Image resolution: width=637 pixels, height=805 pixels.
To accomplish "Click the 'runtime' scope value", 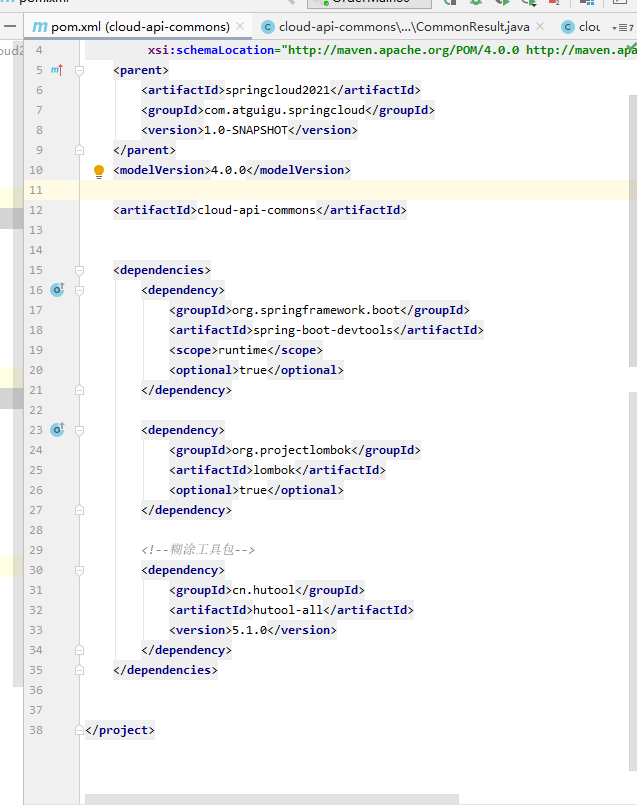I will click(x=242, y=351).
